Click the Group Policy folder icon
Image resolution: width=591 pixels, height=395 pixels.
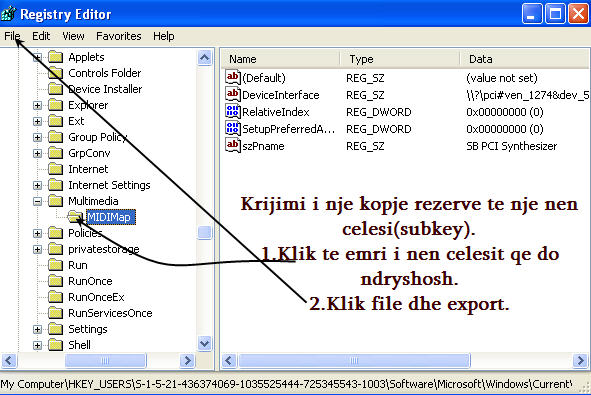point(55,137)
